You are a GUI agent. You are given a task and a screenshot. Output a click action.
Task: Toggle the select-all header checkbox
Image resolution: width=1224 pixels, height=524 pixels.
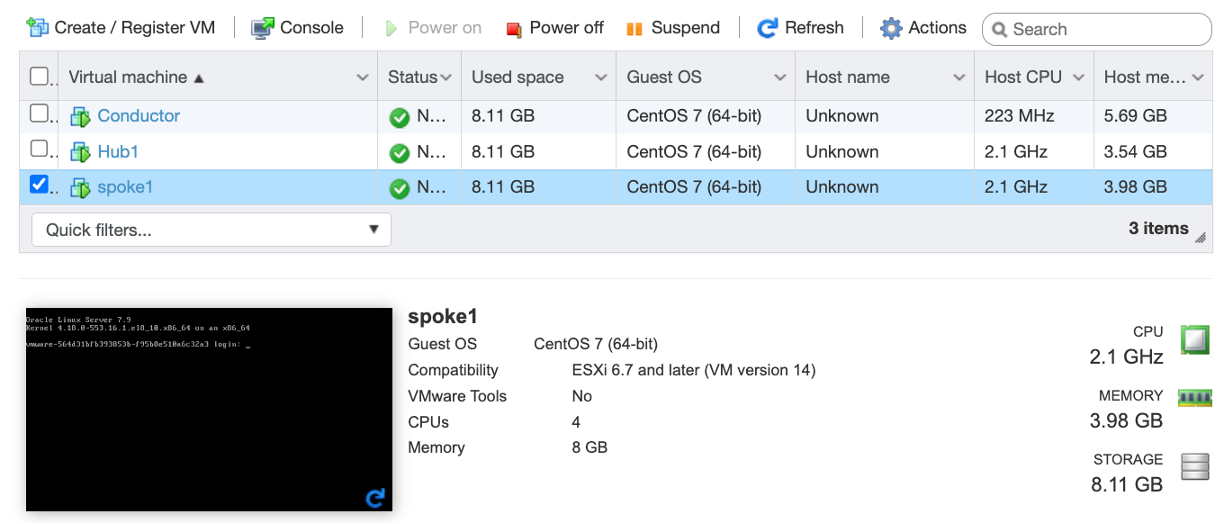(x=39, y=76)
